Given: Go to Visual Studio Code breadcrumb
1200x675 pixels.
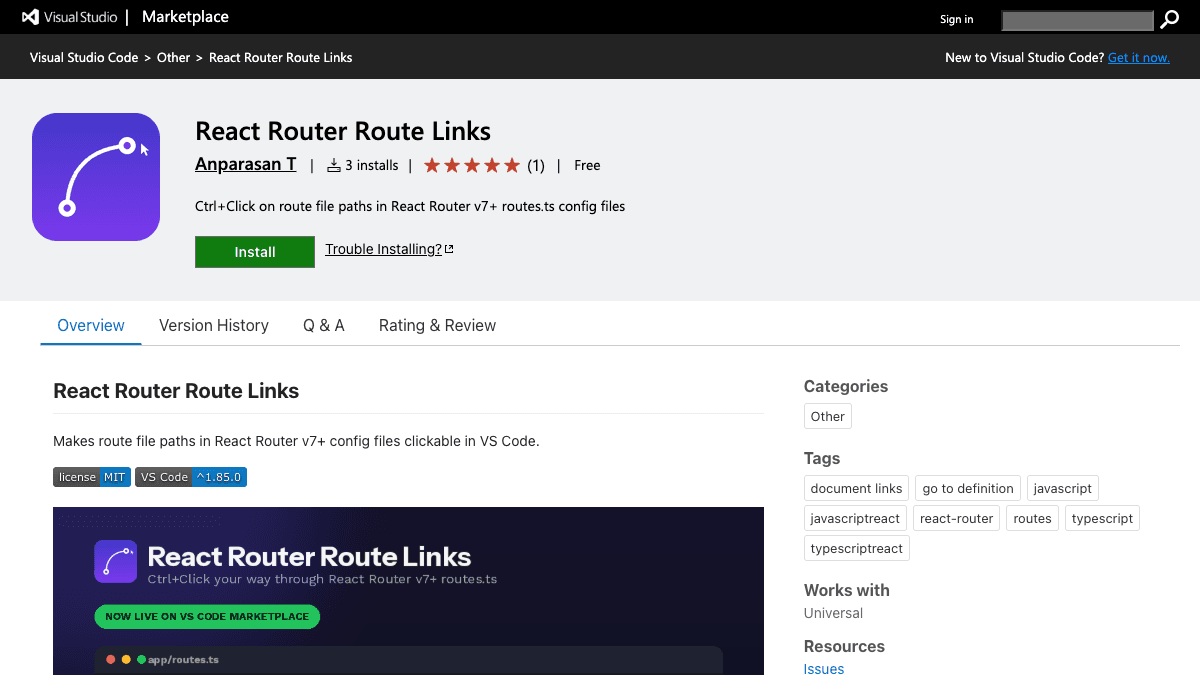Looking at the screenshot, I should (x=84, y=57).
